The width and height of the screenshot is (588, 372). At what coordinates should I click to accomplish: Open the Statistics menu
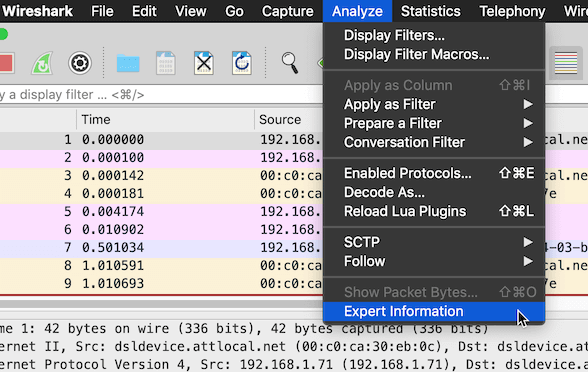coord(430,11)
